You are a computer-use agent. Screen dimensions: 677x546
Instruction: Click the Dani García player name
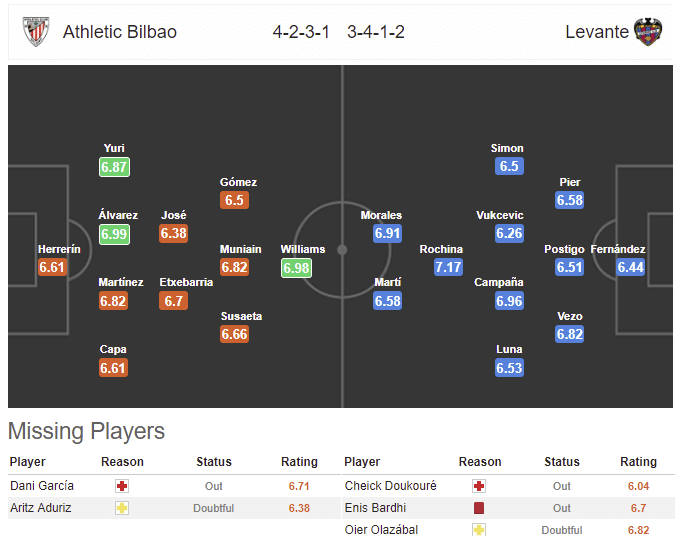tap(42, 486)
